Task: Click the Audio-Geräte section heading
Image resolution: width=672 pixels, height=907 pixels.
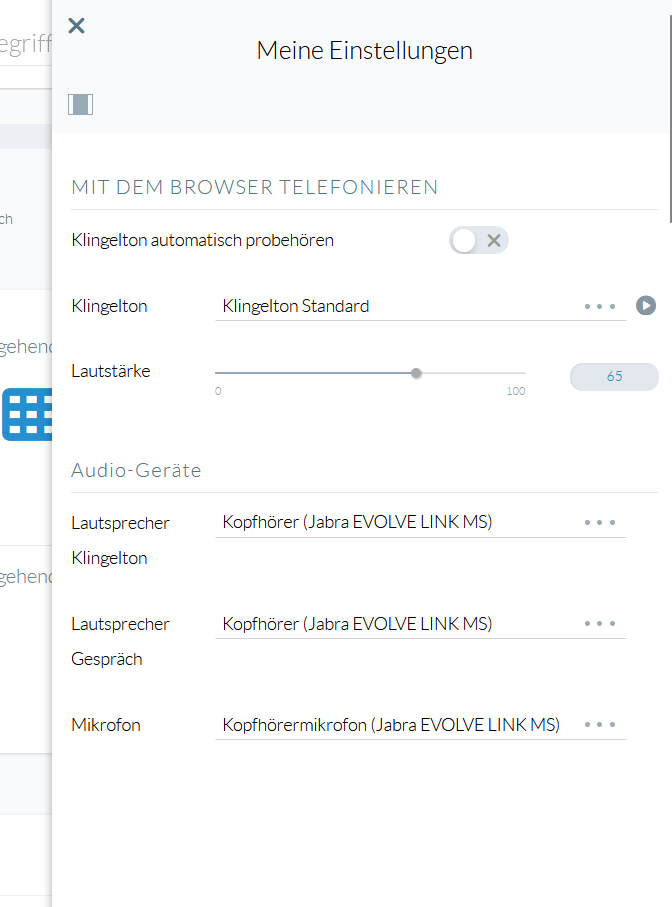Action: click(x=136, y=470)
